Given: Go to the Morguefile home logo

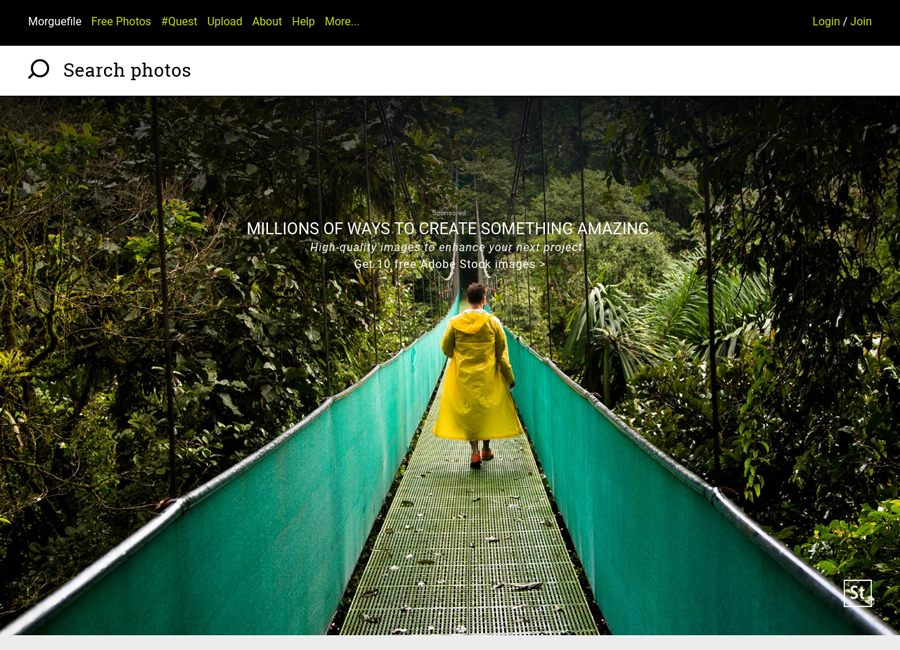Looking at the screenshot, I should pos(55,21).
